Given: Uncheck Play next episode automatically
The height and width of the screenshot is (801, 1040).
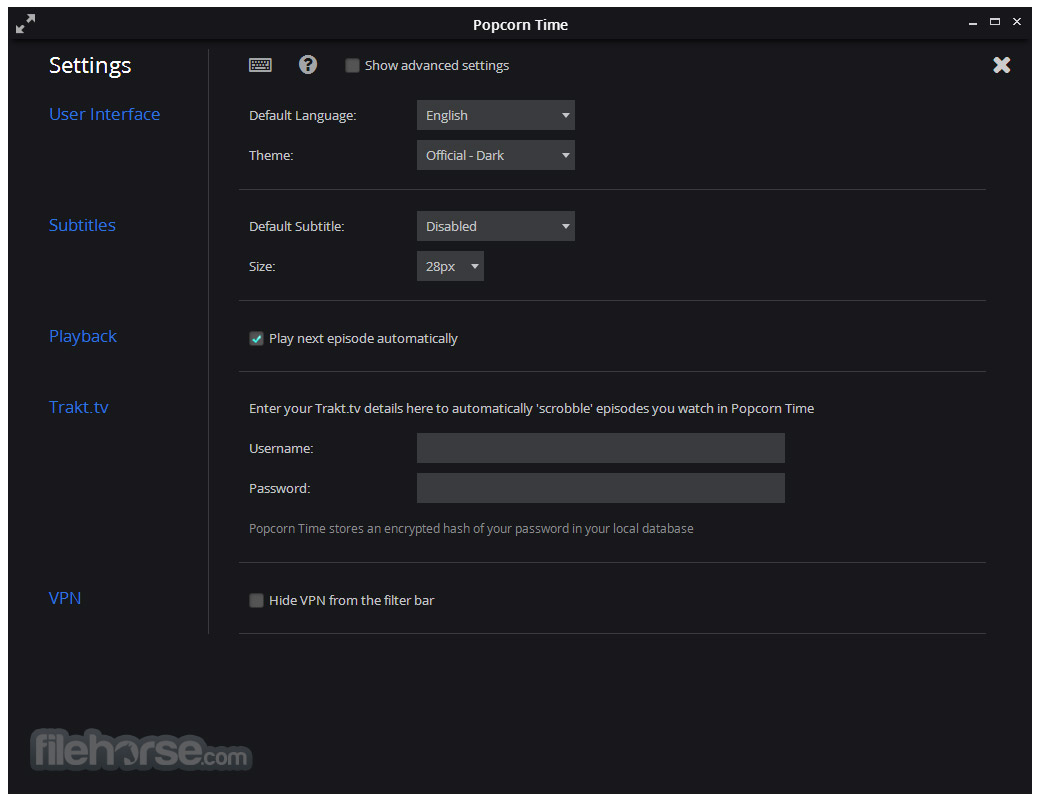Looking at the screenshot, I should (x=256, y=339).
